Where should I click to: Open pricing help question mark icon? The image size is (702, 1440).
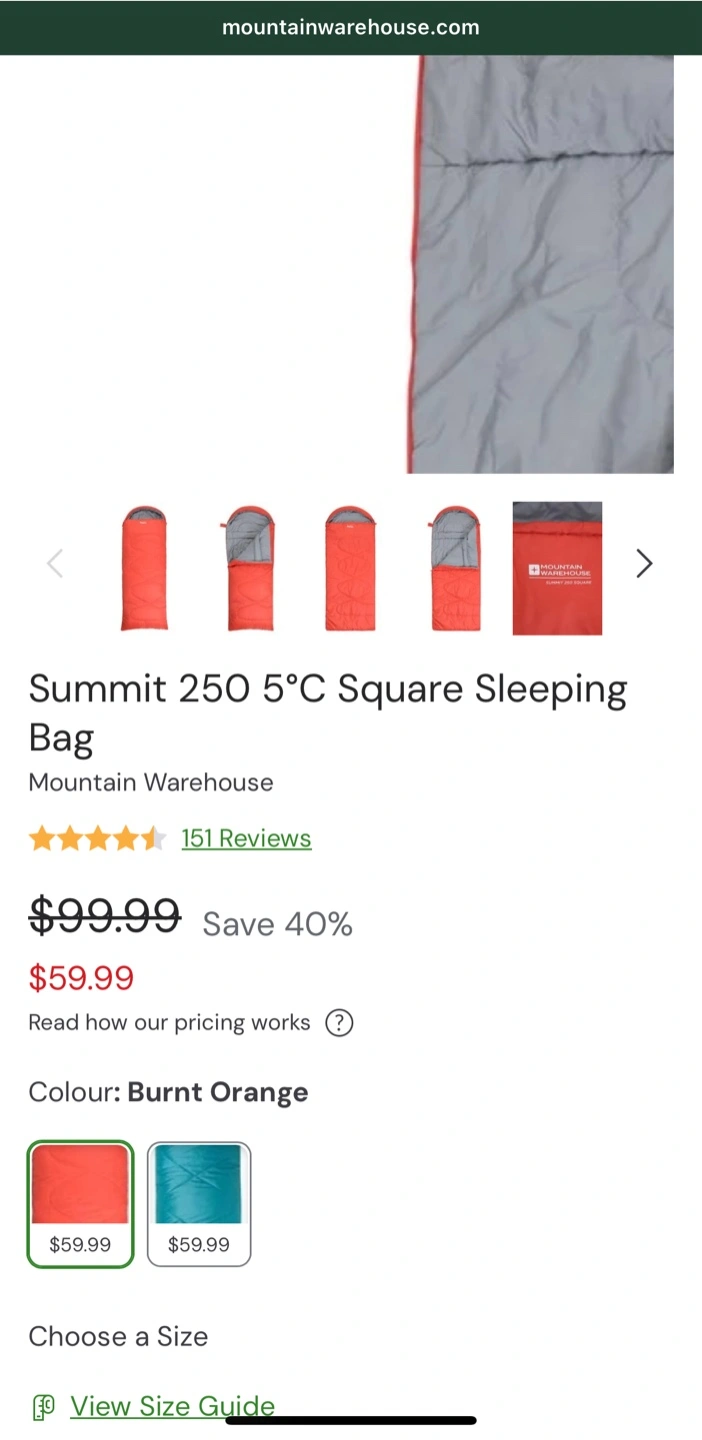pyautogui.click(x=340, y=1023)
